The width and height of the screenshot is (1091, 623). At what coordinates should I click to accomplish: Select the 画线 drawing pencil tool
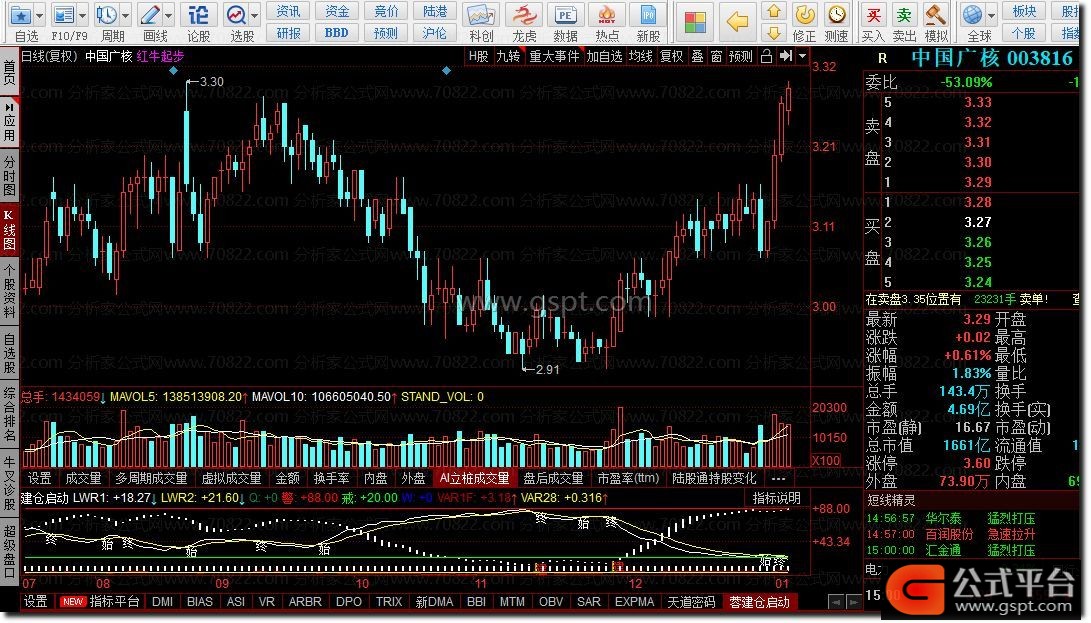click(x=150, y=15)
